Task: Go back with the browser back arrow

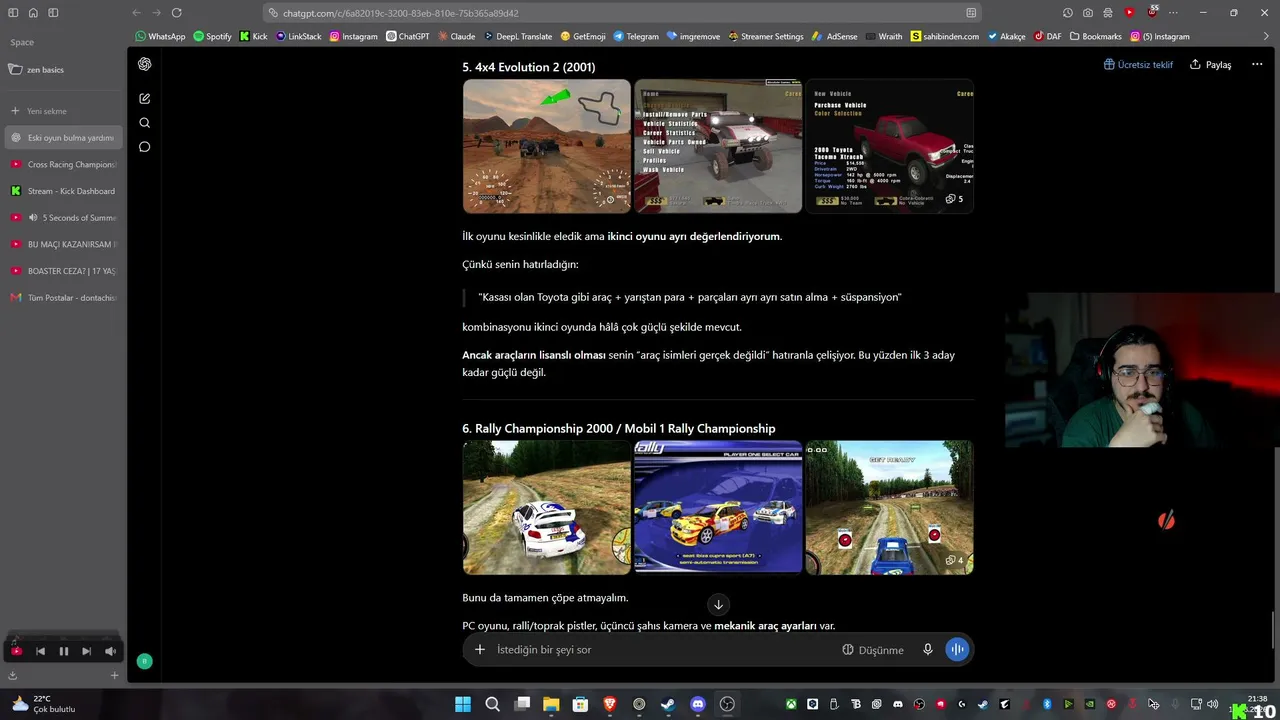Action: (136, 13)
